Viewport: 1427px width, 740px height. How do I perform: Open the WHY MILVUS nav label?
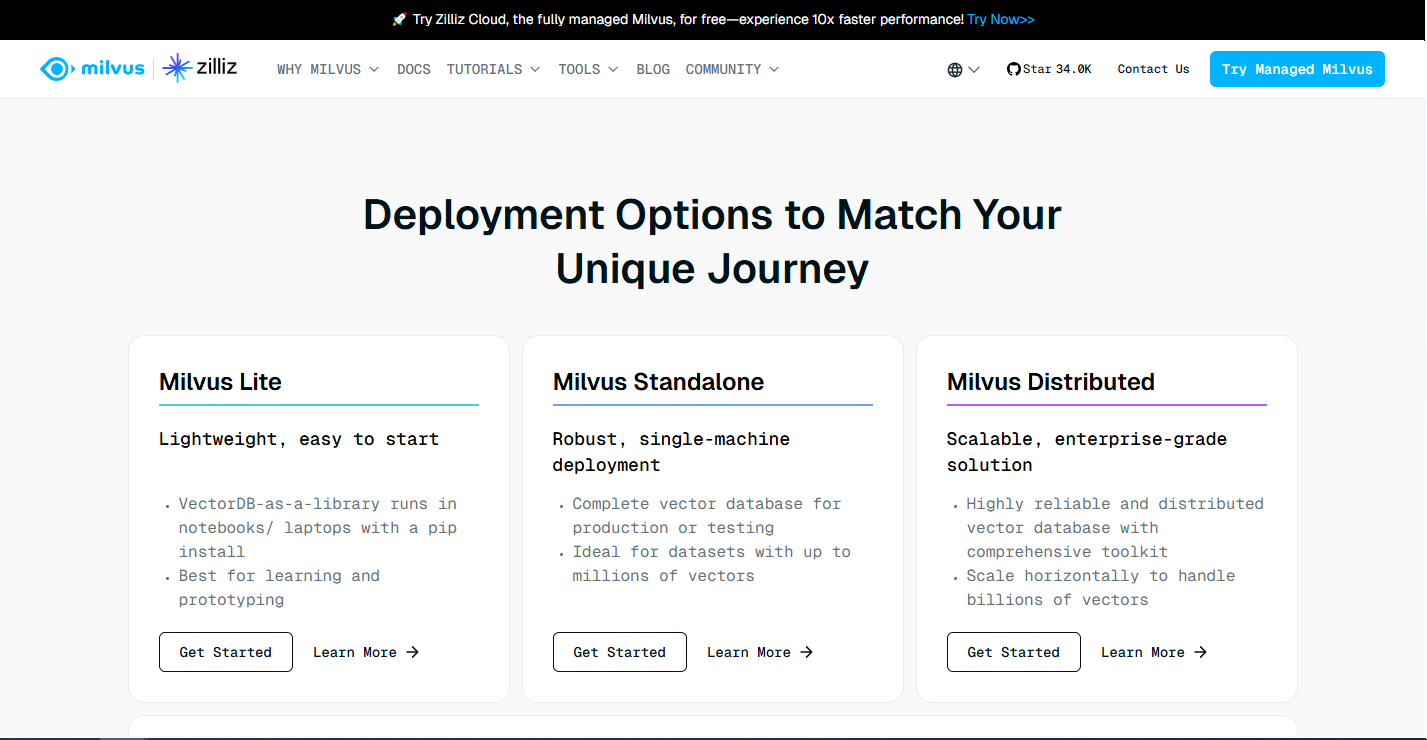coord(319,70)
